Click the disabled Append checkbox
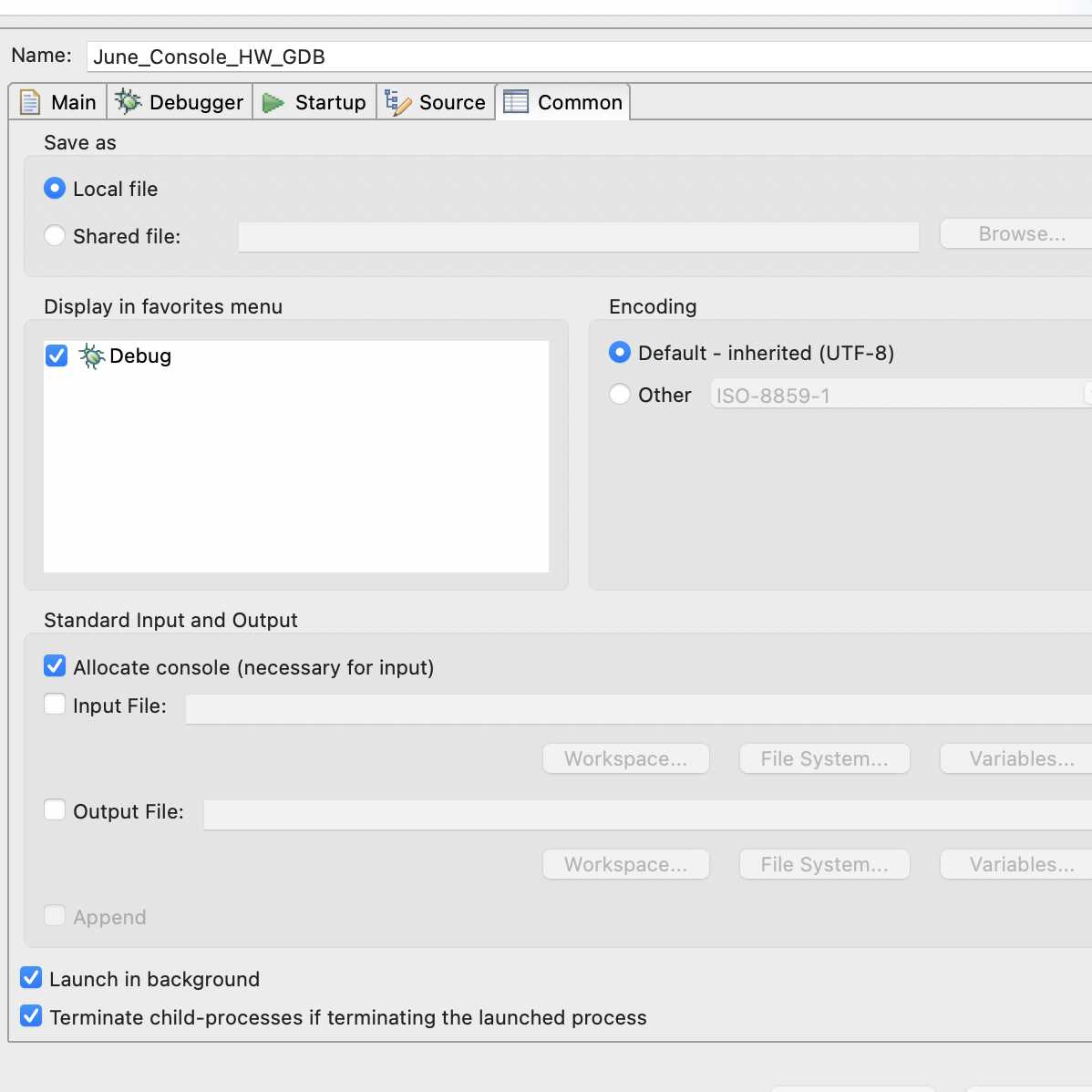The height and width of the screenshot is (1092, 1092). pos(55,916)
